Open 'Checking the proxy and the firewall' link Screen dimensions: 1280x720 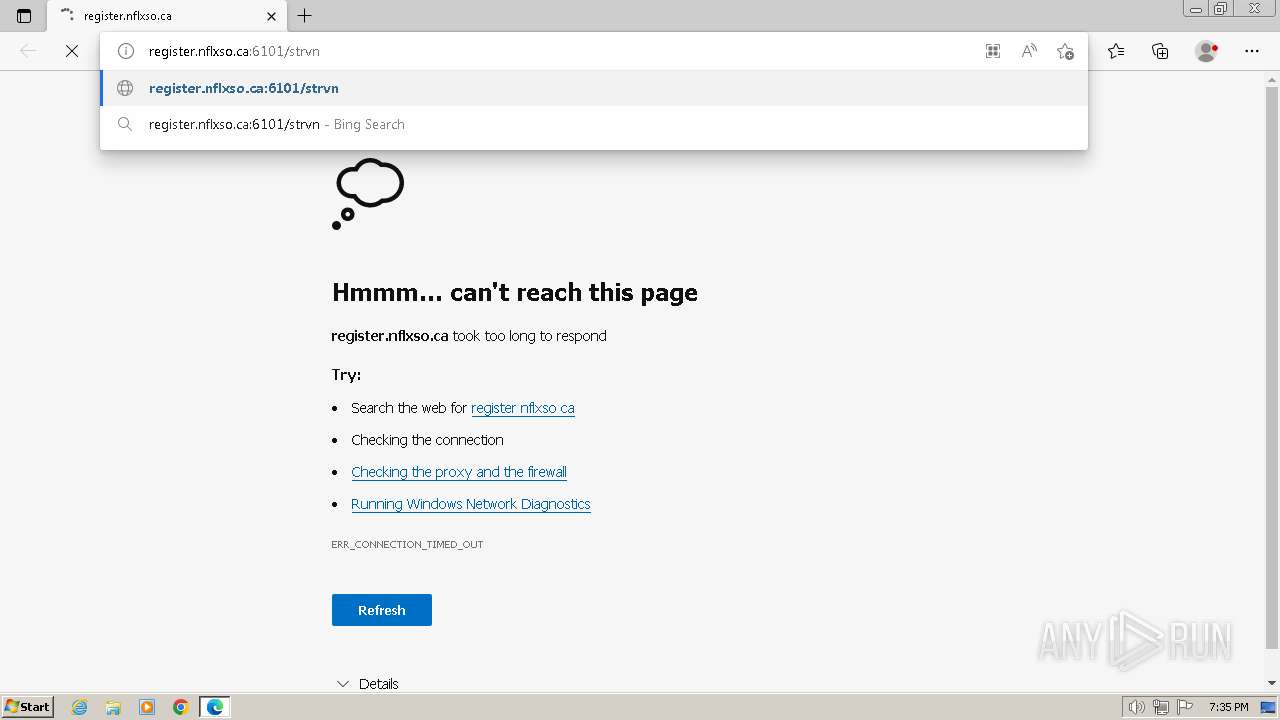click(x=459, y=472)
